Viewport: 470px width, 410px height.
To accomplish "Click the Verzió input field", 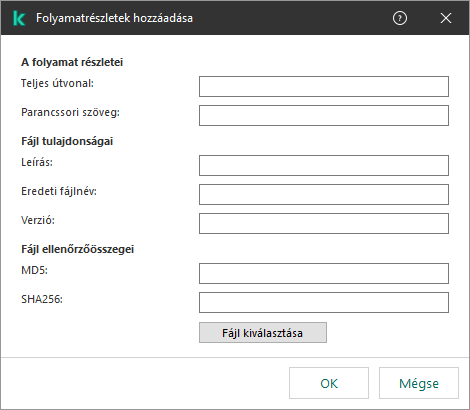I will [x=324, y=223].
